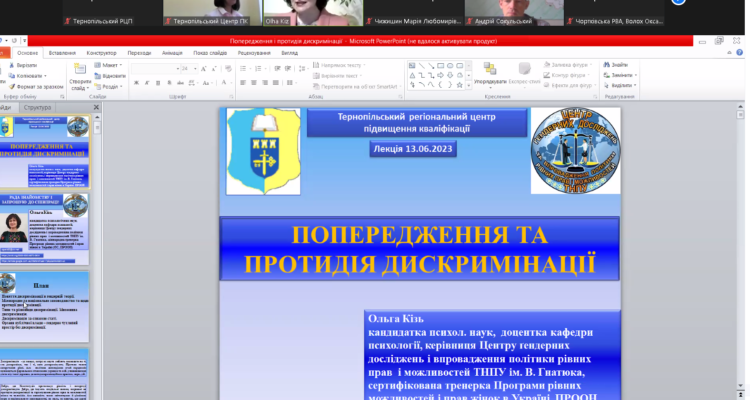
Task: Toggle justify text alignment
Action: click(x=276, y=83)
